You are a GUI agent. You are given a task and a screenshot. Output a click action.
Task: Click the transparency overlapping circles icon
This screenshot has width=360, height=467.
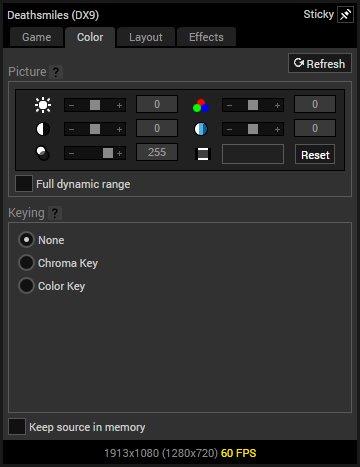point(43,153)
